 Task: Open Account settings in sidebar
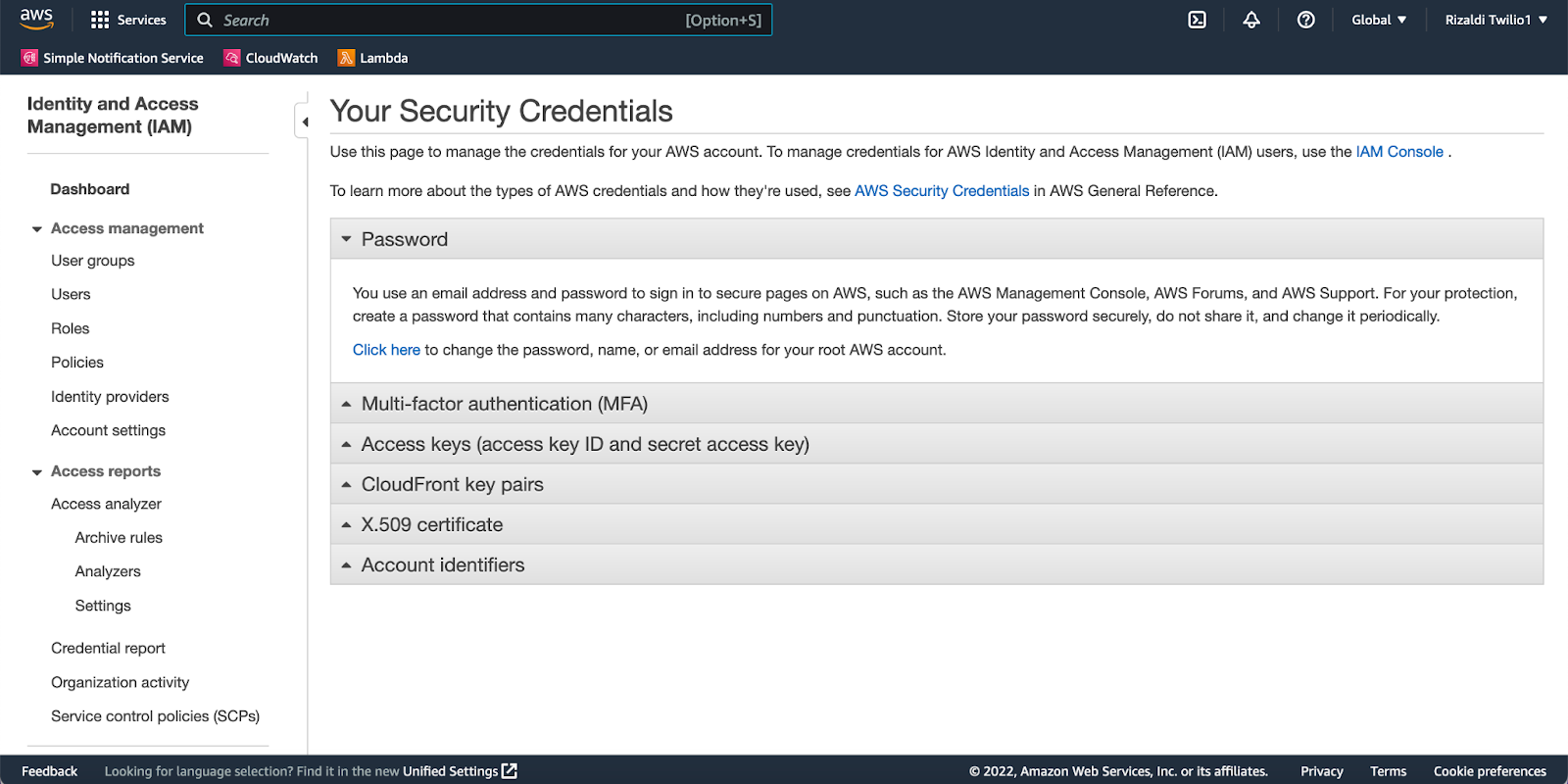coord(109,430)
